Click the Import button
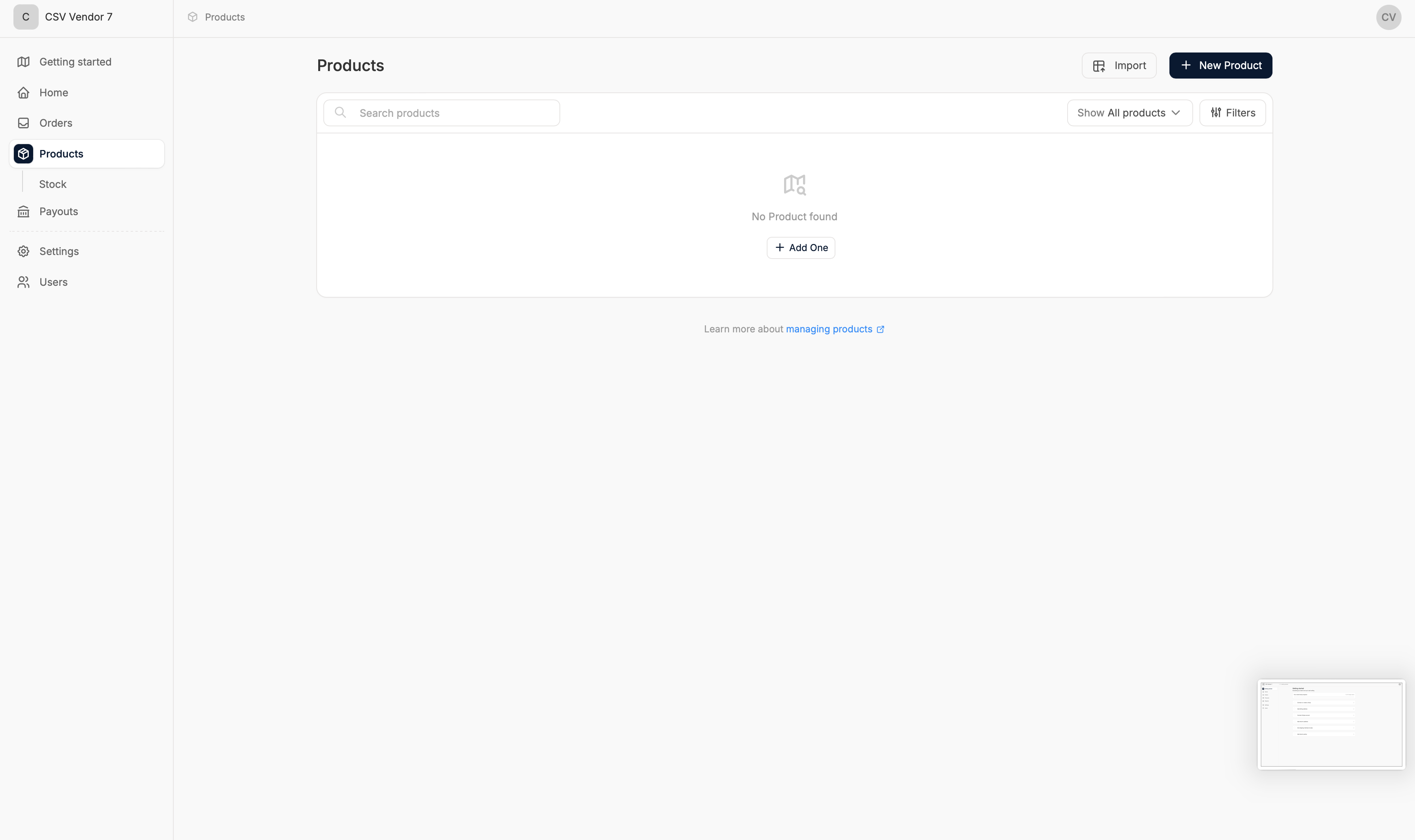1415x840 pixels. (x=1118, y=66)
